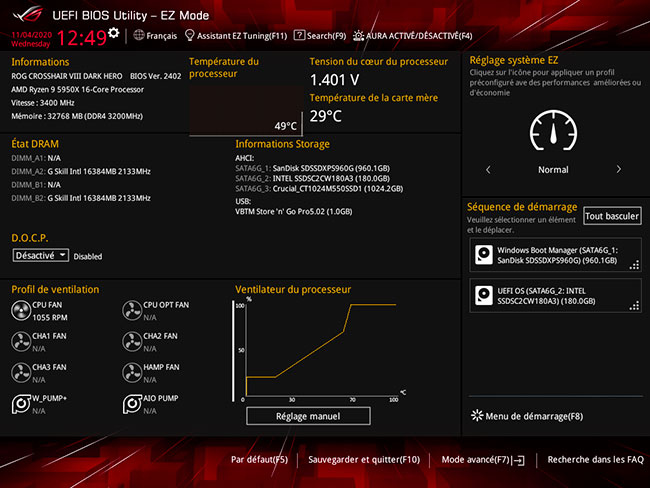The image size is (650, 488).
Task: Open Recherche dans les FAQ link
Action: pos(595,460)
